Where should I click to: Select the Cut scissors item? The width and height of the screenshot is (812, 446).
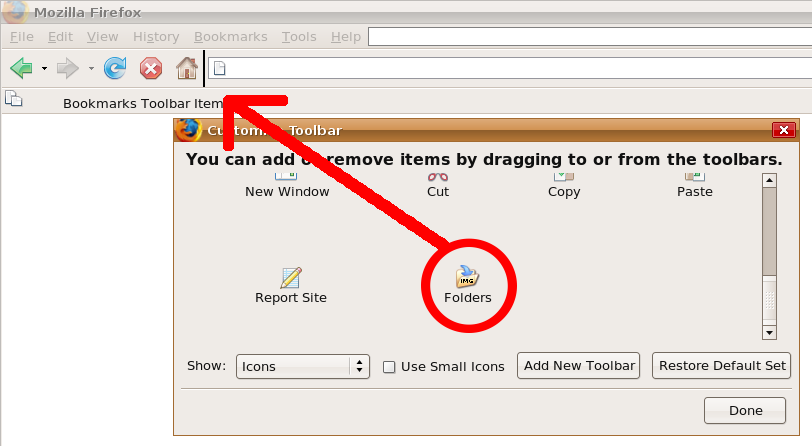[438, 185]
